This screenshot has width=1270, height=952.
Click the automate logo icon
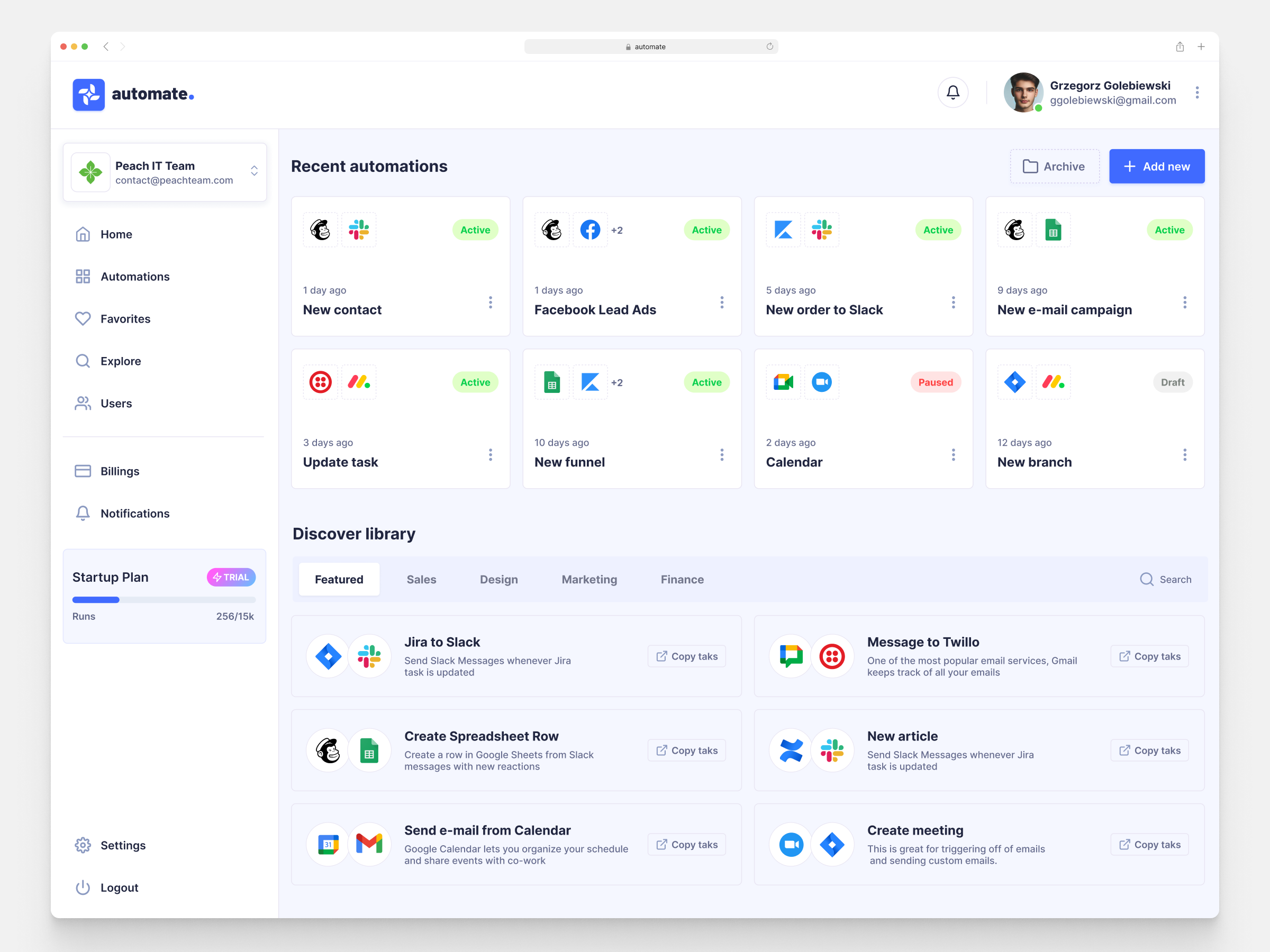pyautogui.click(x=88, y=94)
